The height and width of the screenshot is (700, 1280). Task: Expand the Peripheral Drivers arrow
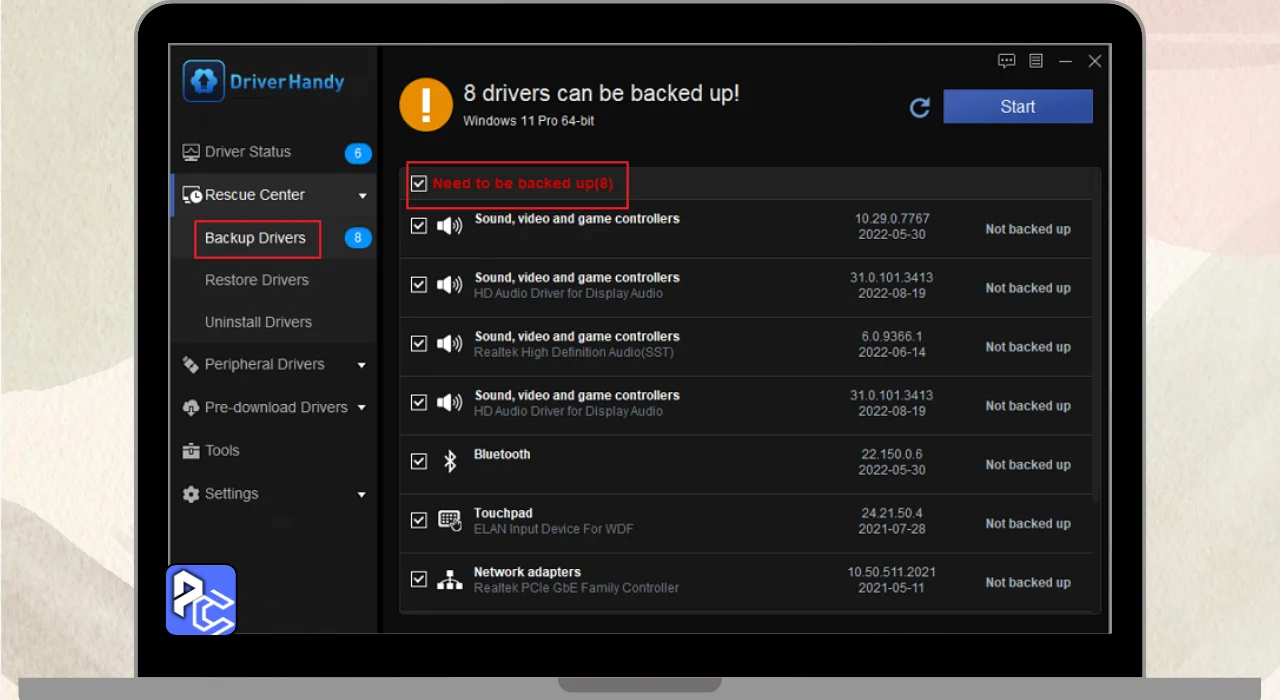coord(362,366)
